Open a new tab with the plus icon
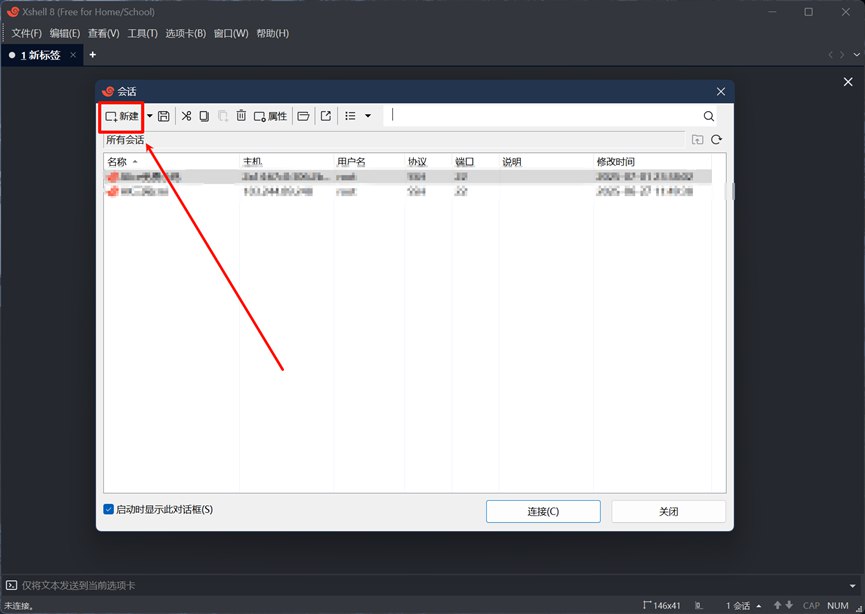Viewport: 865px width, 614px height. tap(92, 55)
